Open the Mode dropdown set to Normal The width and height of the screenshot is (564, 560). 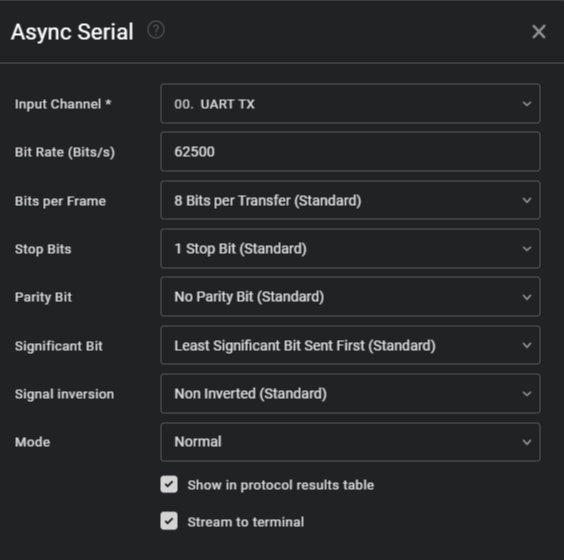coord(350,442)
